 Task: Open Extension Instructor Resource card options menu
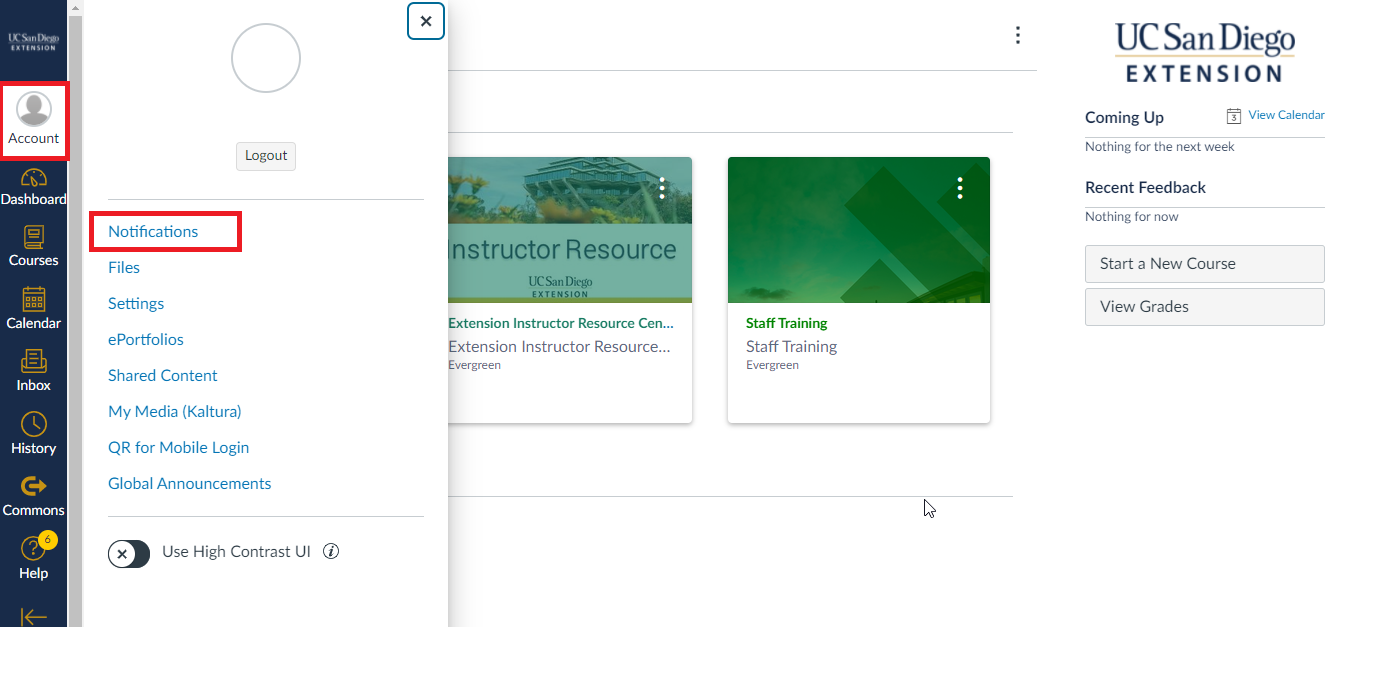pos(662,188)
